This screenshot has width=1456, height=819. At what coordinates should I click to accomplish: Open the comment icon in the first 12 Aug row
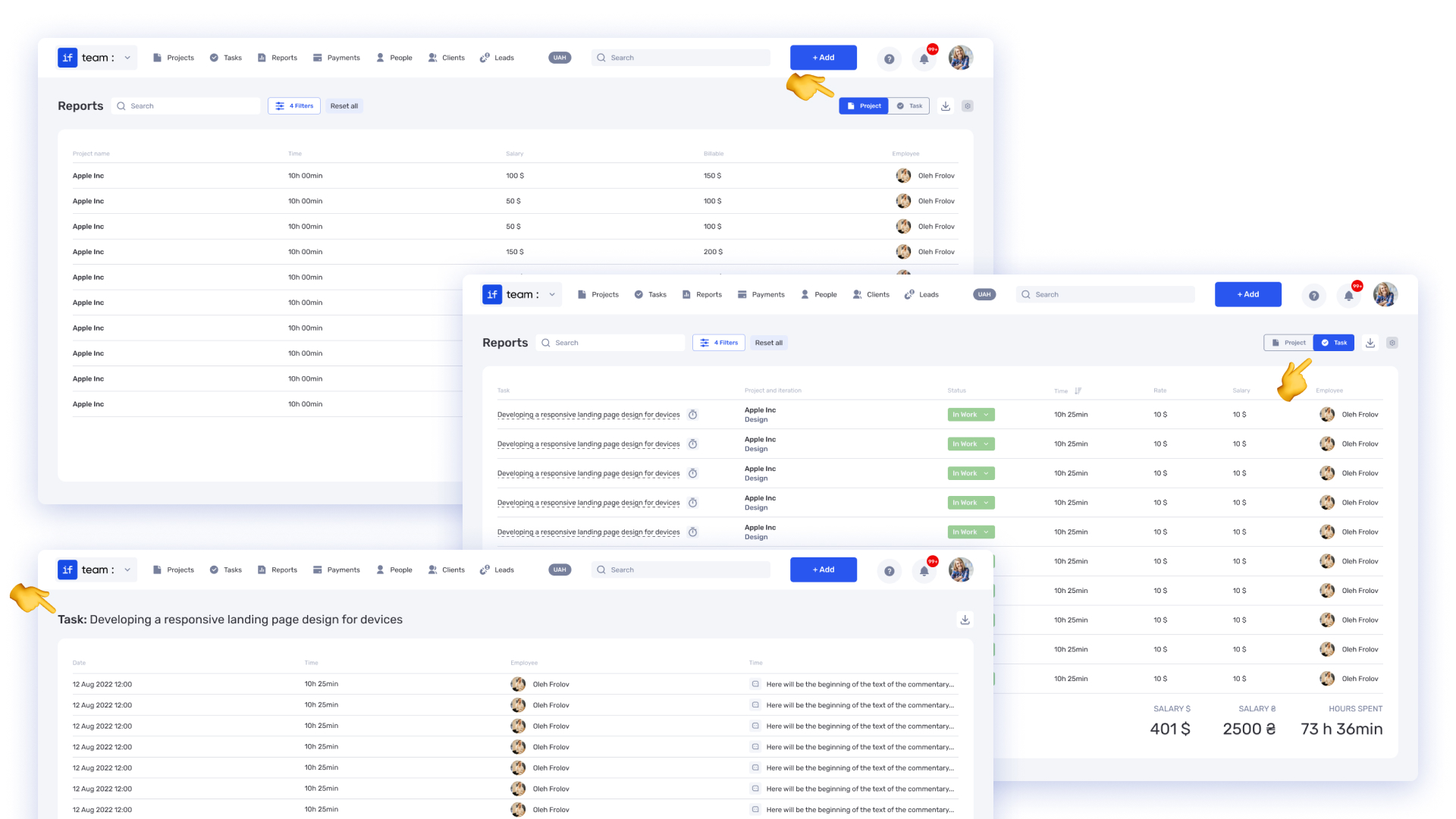755,684
